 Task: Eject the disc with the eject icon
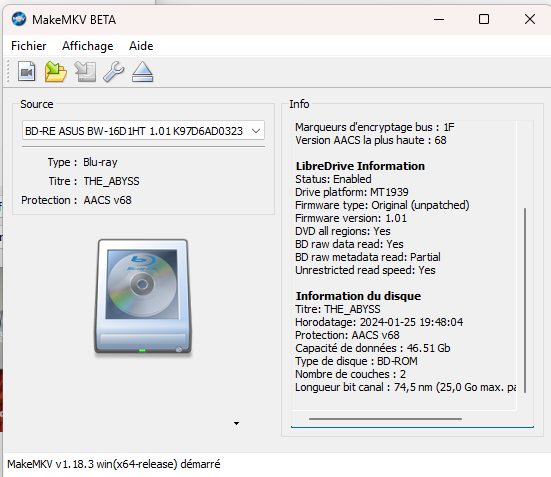pos(142,72)
